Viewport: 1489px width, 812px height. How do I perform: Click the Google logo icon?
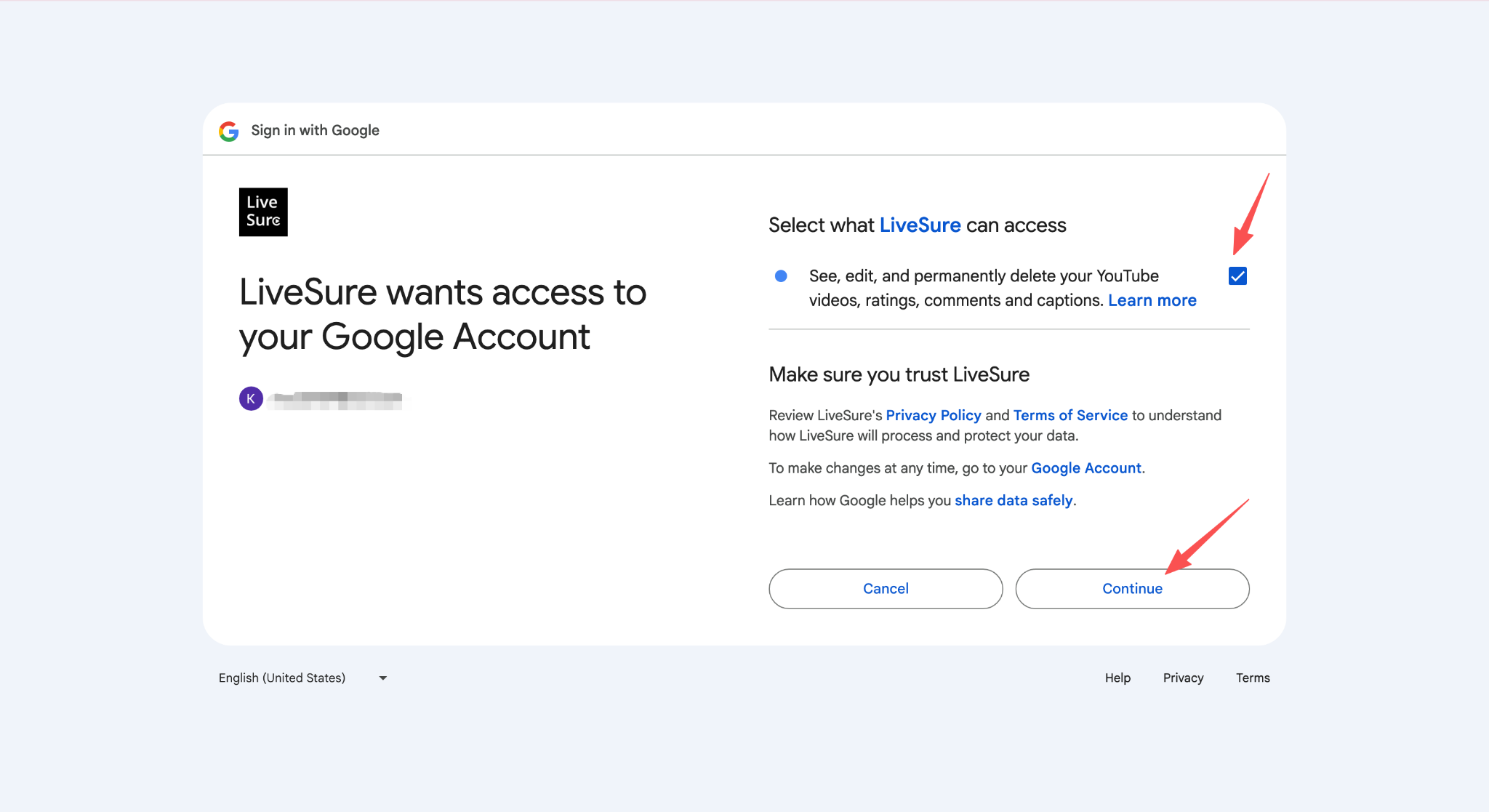[x=229, y=131]
